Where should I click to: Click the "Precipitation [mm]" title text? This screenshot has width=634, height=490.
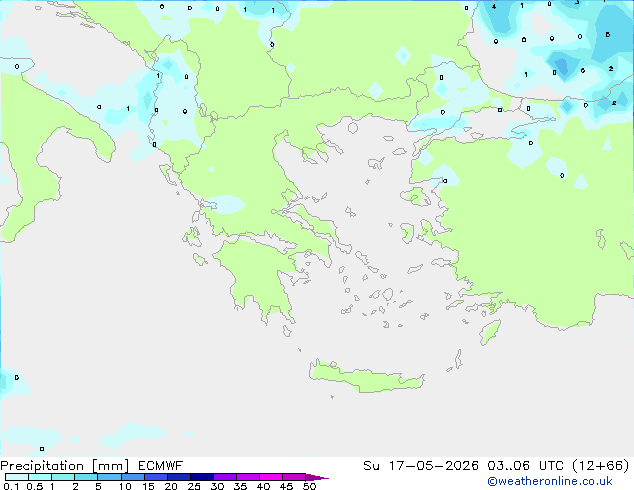[x=65, y=466]
